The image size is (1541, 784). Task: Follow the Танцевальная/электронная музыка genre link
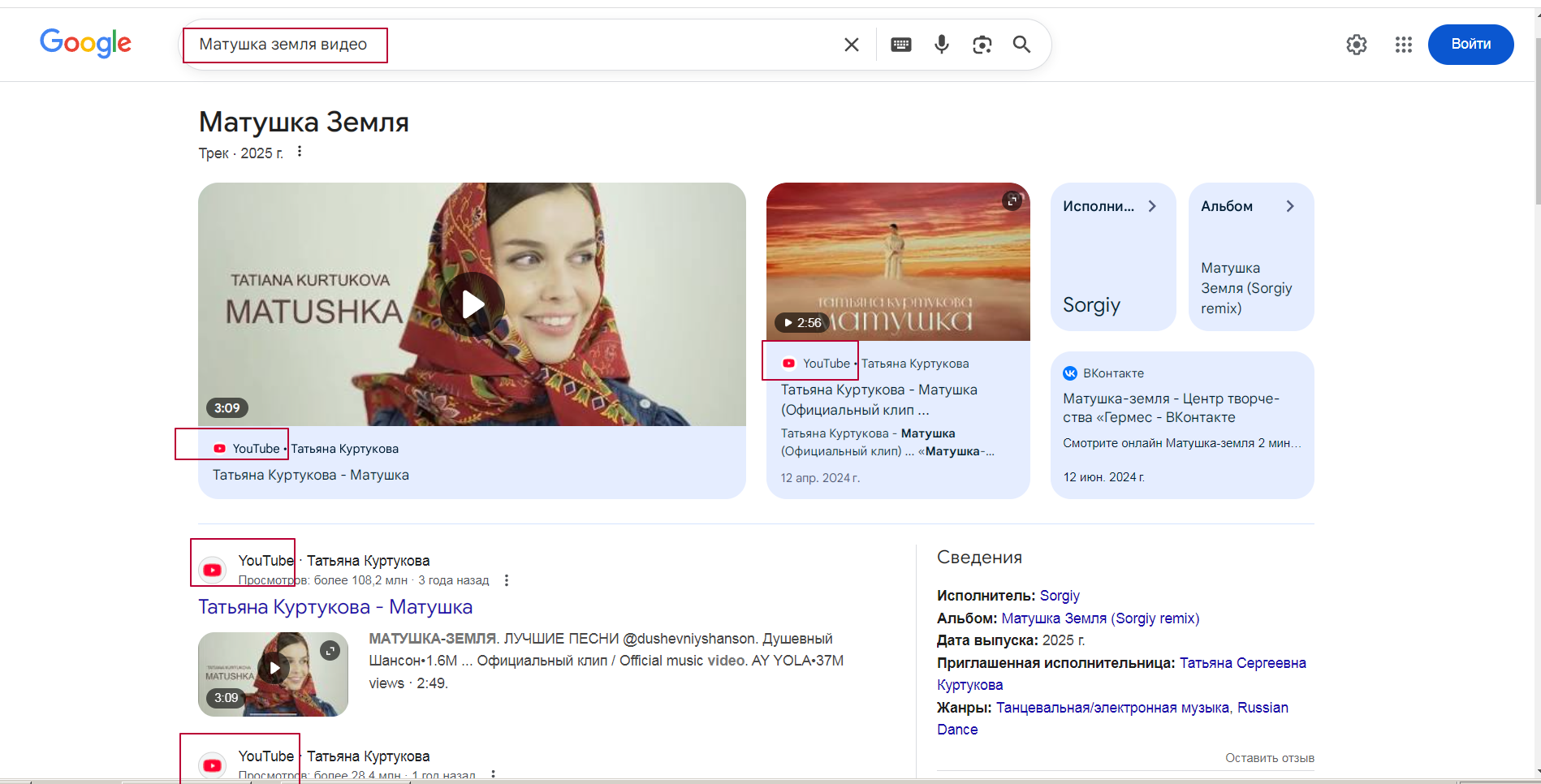1112,708
